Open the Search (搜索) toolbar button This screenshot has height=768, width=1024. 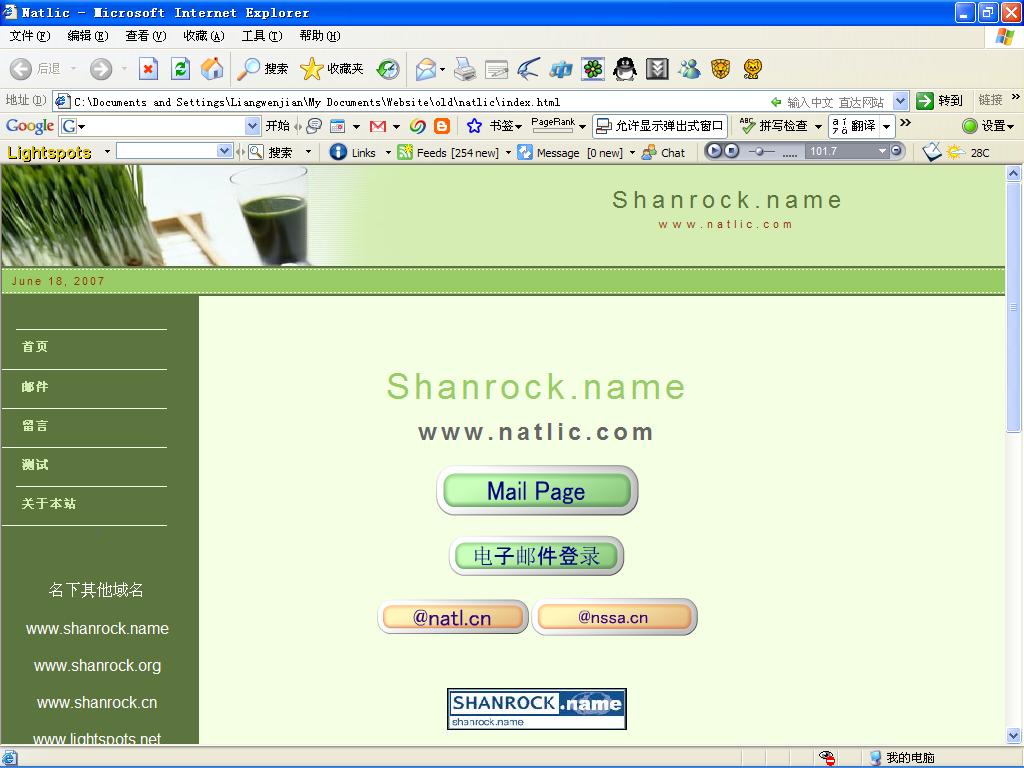pos(263,69)
